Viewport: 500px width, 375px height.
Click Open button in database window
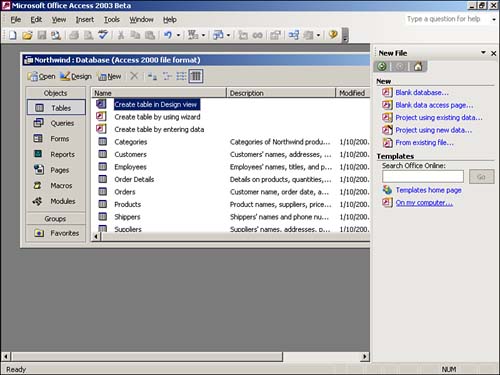click(41, 76)
